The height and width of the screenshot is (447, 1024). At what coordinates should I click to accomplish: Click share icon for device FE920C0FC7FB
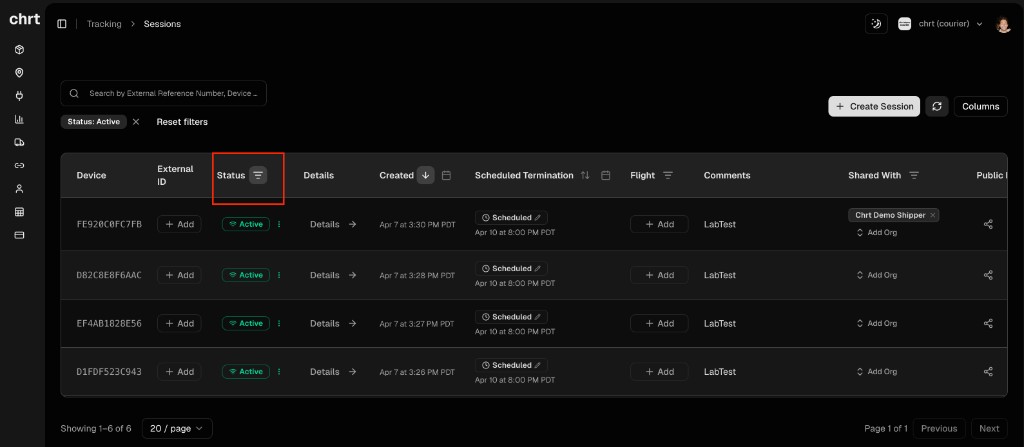click(x=988, y=224)
